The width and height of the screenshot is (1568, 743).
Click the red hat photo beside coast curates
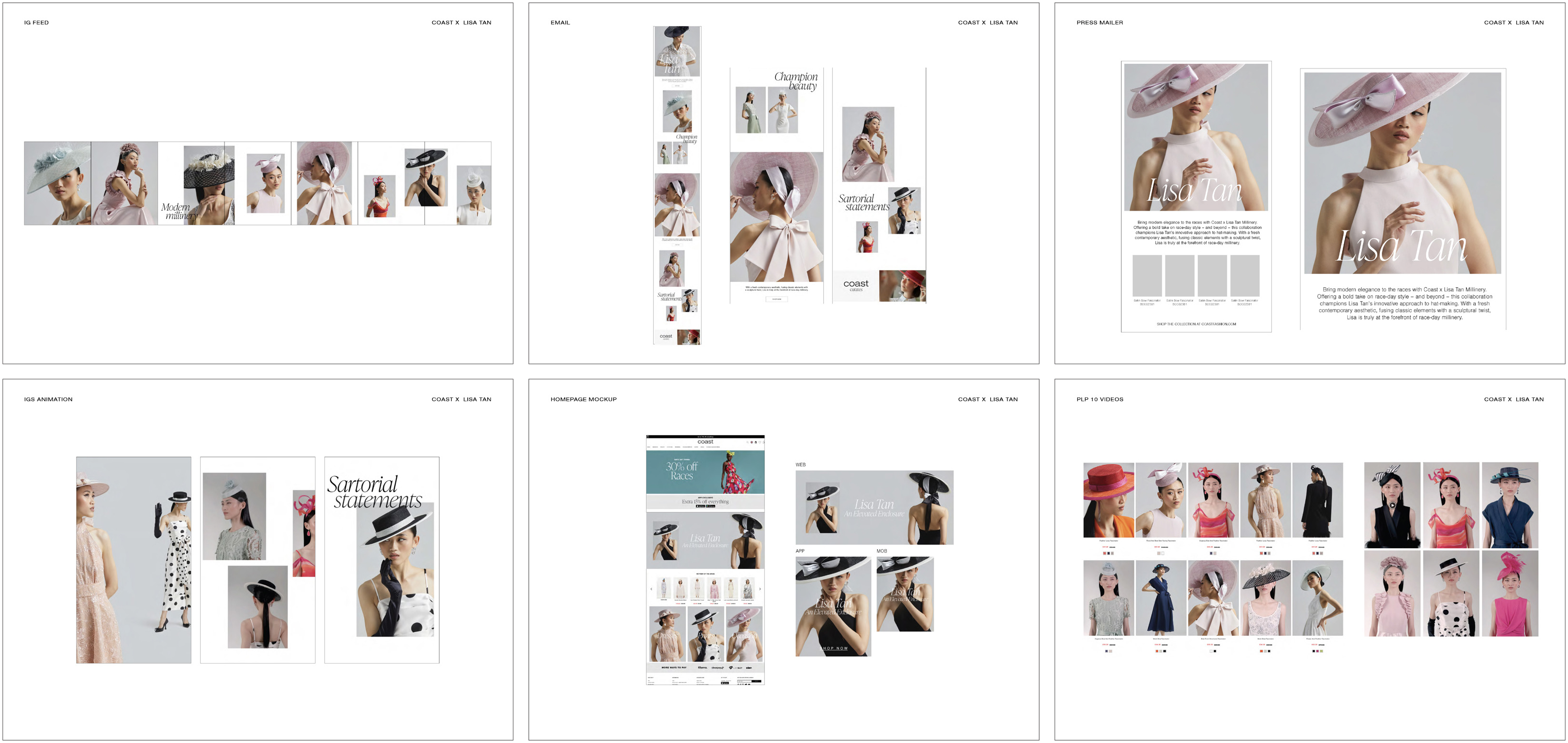[902, 286]
